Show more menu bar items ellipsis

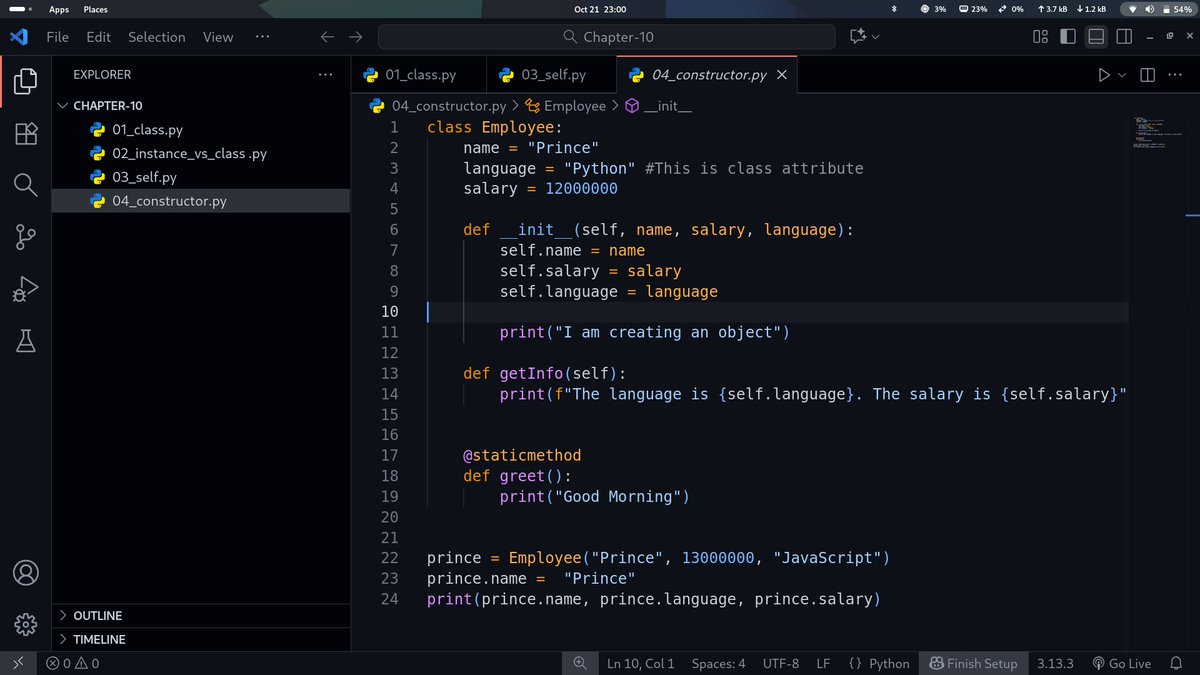pyautogui.click(x=262, y=37)
